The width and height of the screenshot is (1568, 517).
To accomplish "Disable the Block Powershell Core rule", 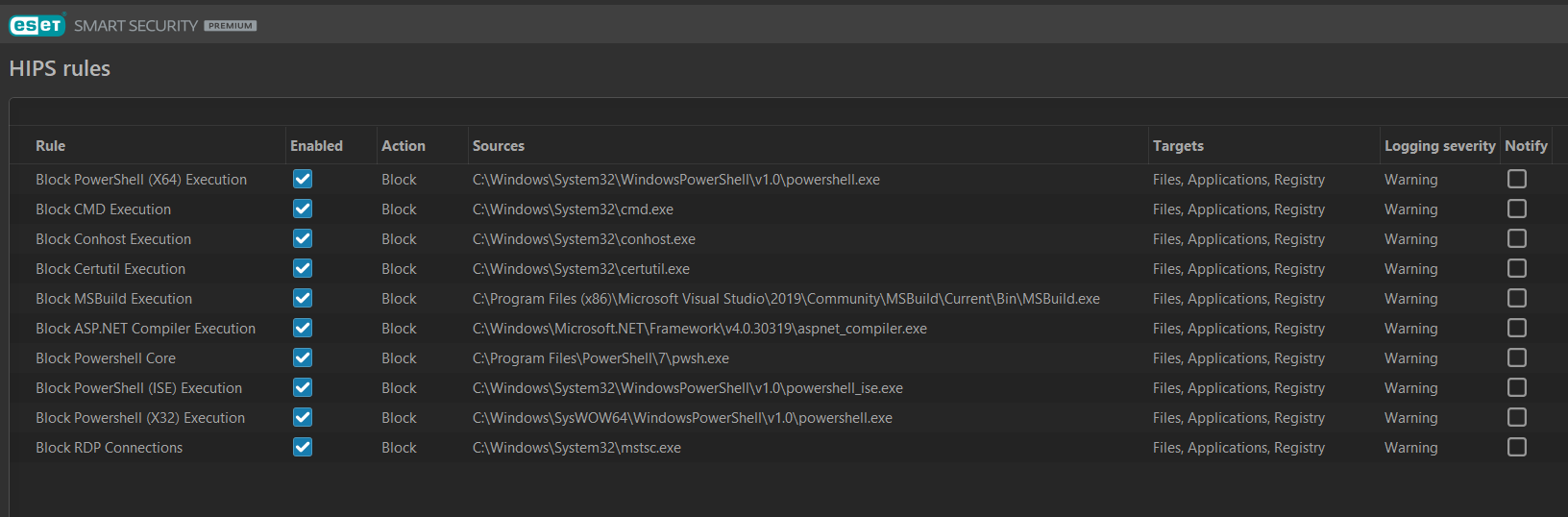I will [x=303, y=357].
